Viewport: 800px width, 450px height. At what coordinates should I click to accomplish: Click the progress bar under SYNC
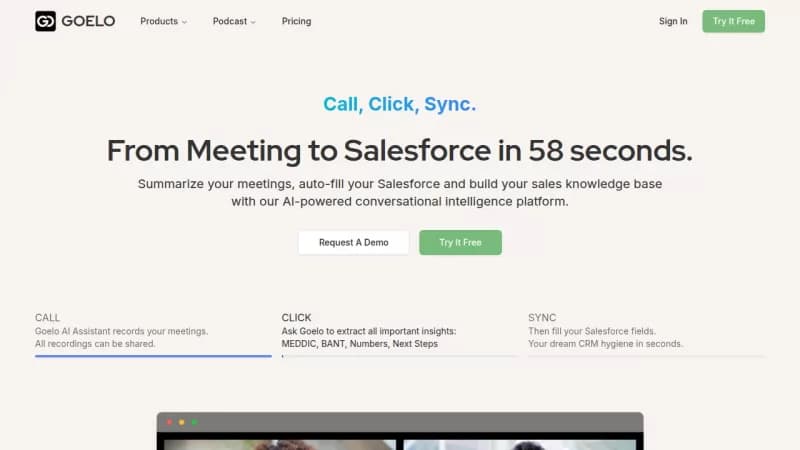646,356
